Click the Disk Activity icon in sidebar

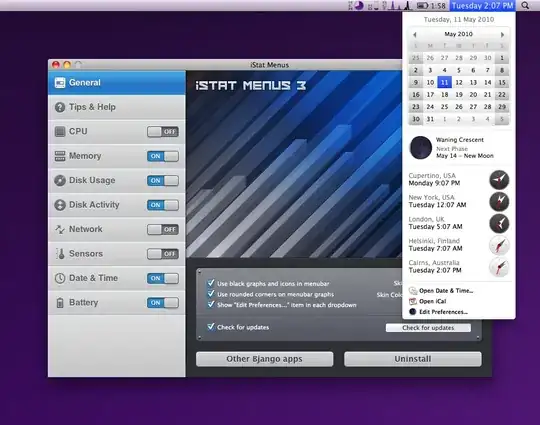(60, 205)
